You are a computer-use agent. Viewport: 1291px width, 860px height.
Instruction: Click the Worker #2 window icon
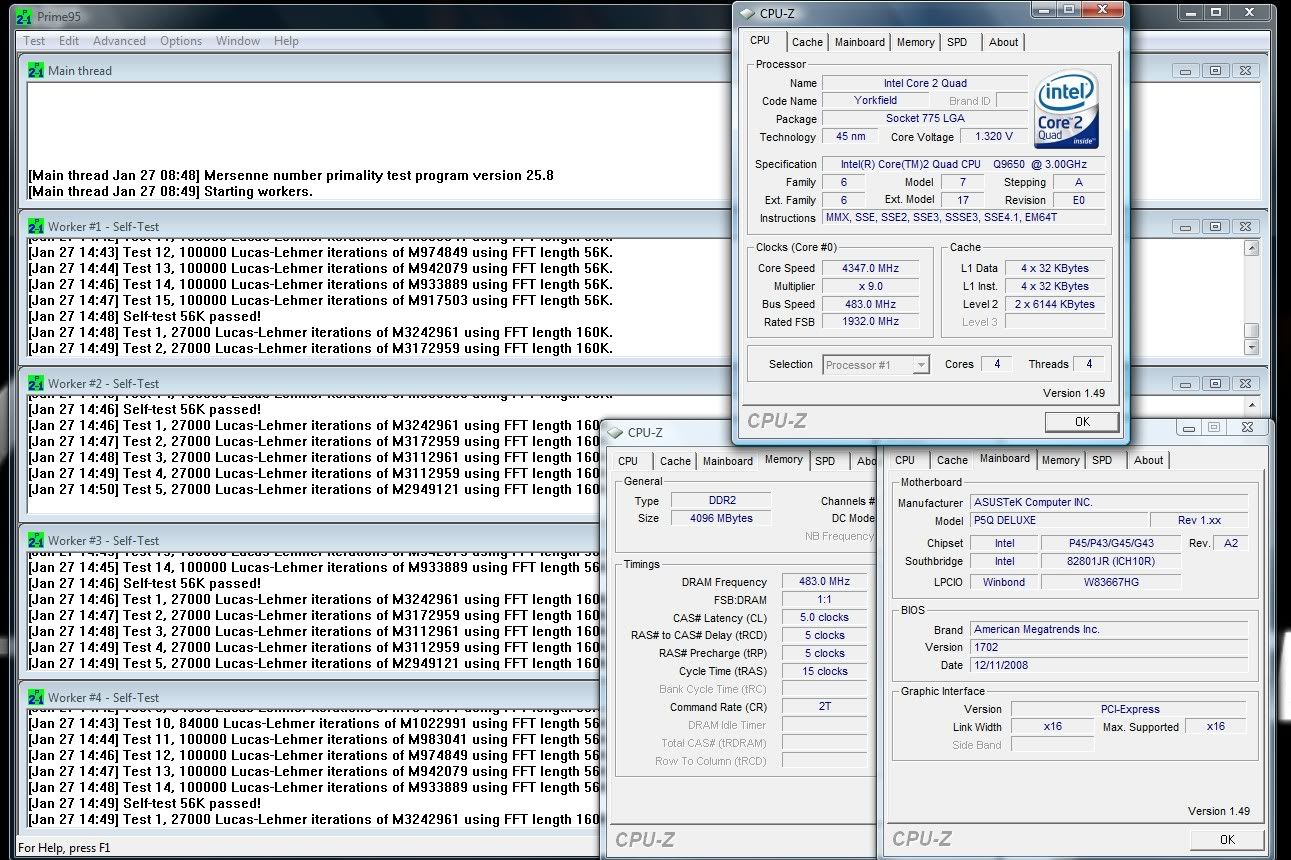click(x=36, y=383)
